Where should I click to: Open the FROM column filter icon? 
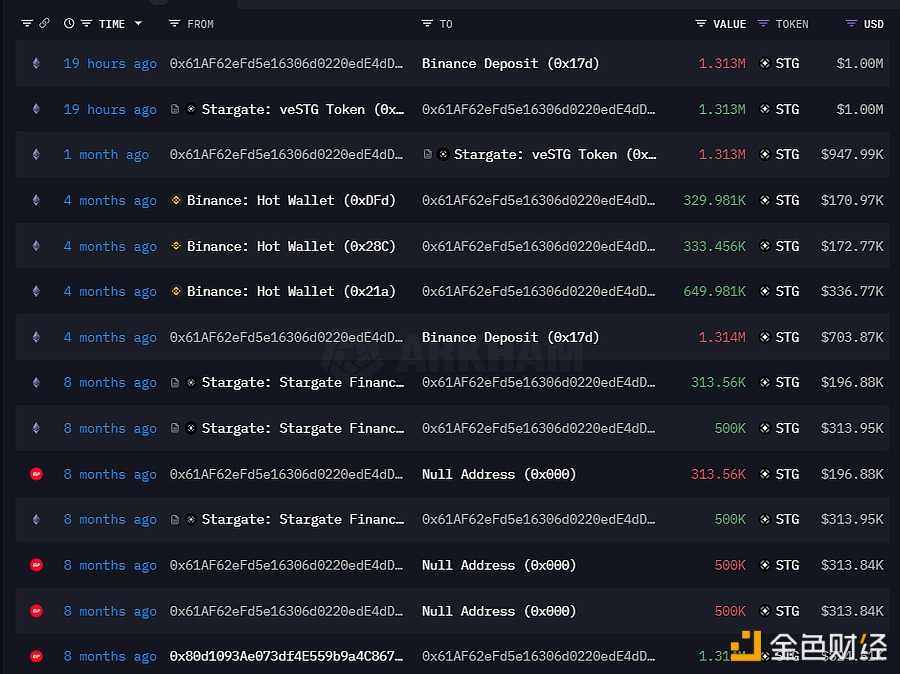pos(174,24)
